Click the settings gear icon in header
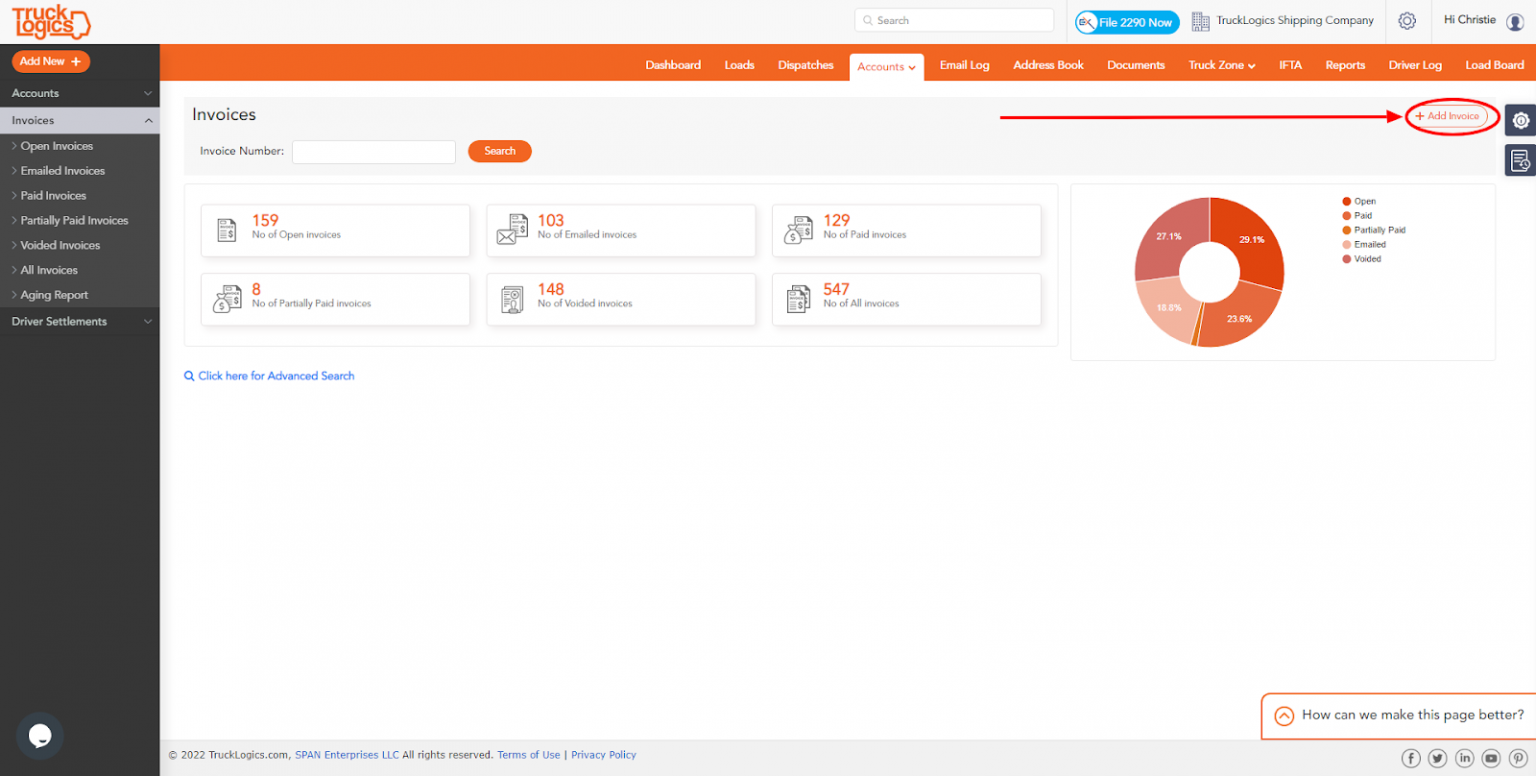 tap(1407, 21)
